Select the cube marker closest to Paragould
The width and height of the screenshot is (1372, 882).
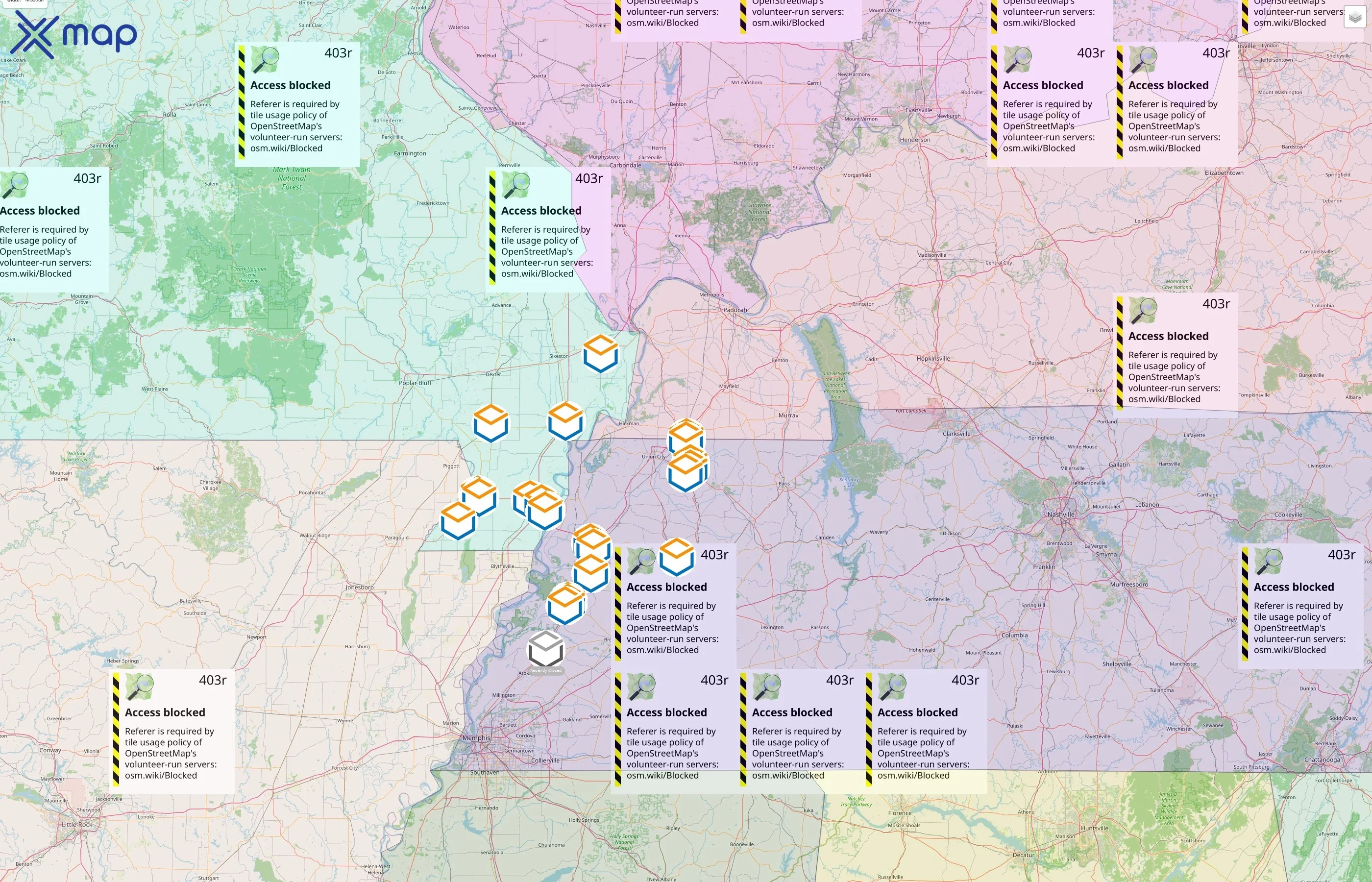click(x=458, y=520)
